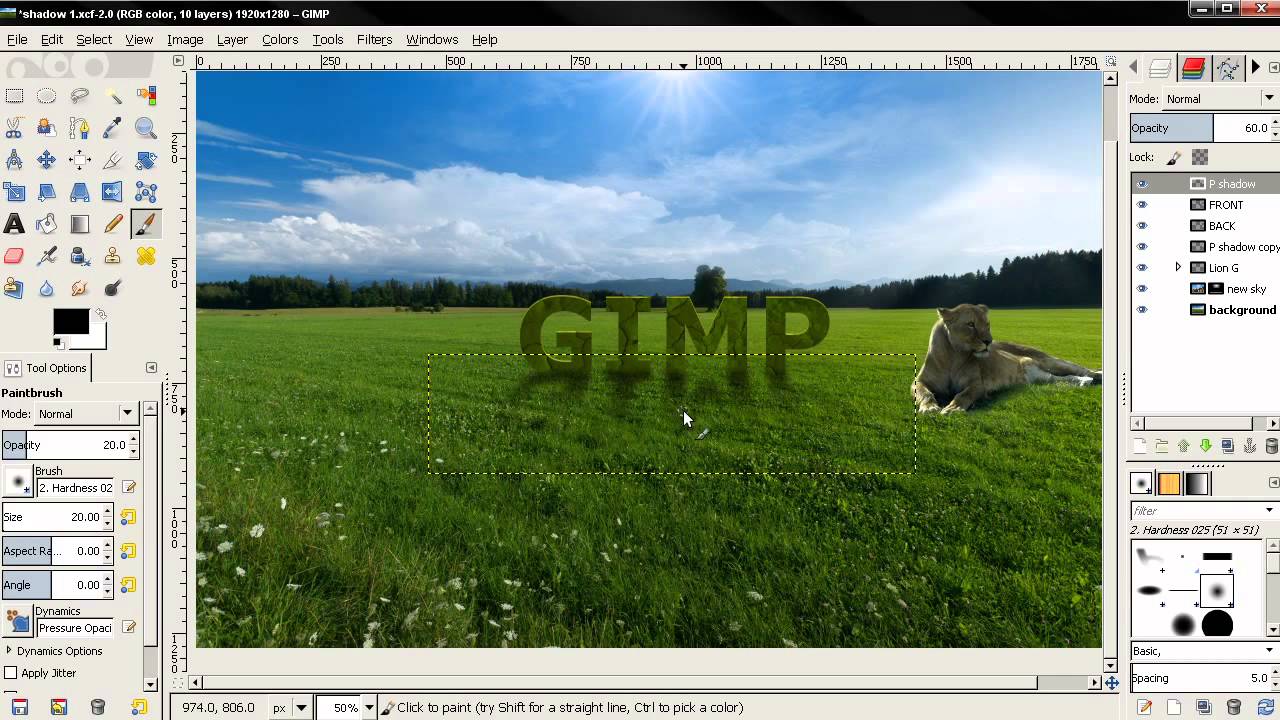Select the Shear tool
This screenshot has height=720, width=1280.
46,192
